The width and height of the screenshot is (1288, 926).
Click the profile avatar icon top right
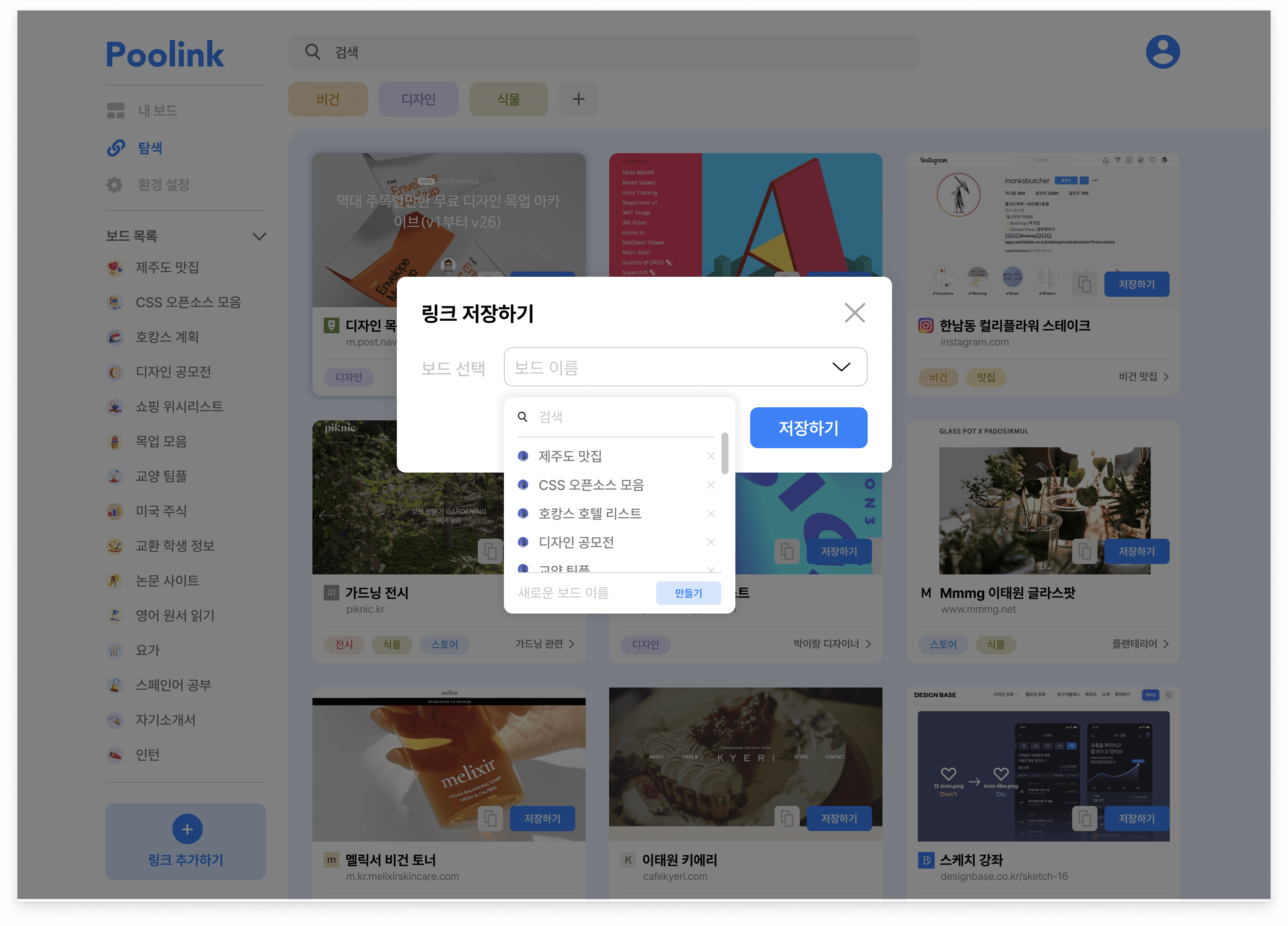pyautogui.click(x=1163, y=52)
